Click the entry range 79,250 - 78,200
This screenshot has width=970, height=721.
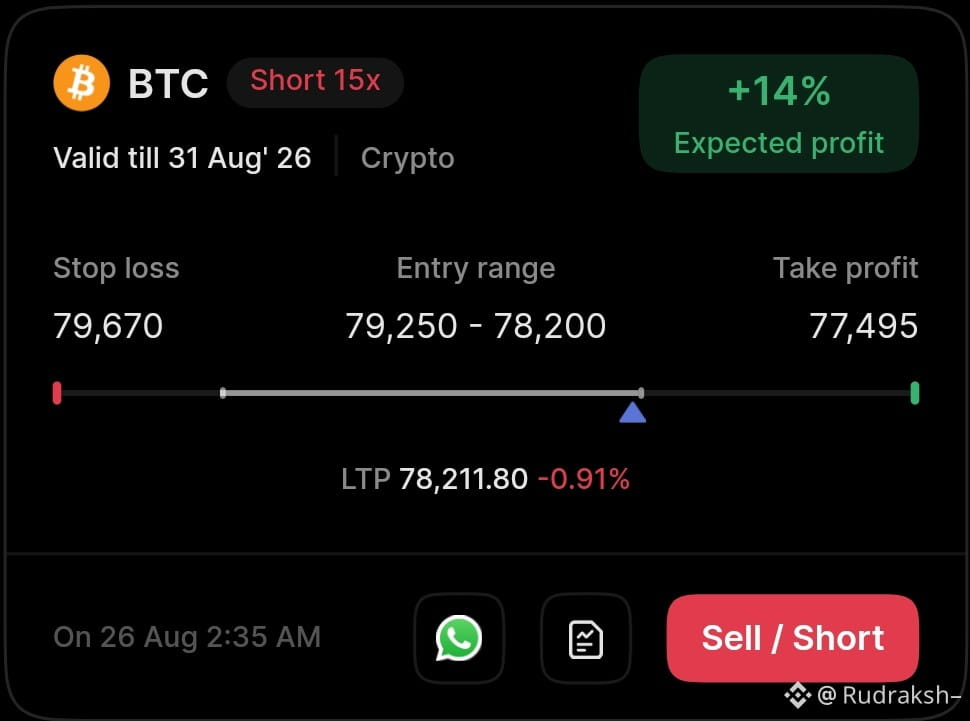(476, 326)
